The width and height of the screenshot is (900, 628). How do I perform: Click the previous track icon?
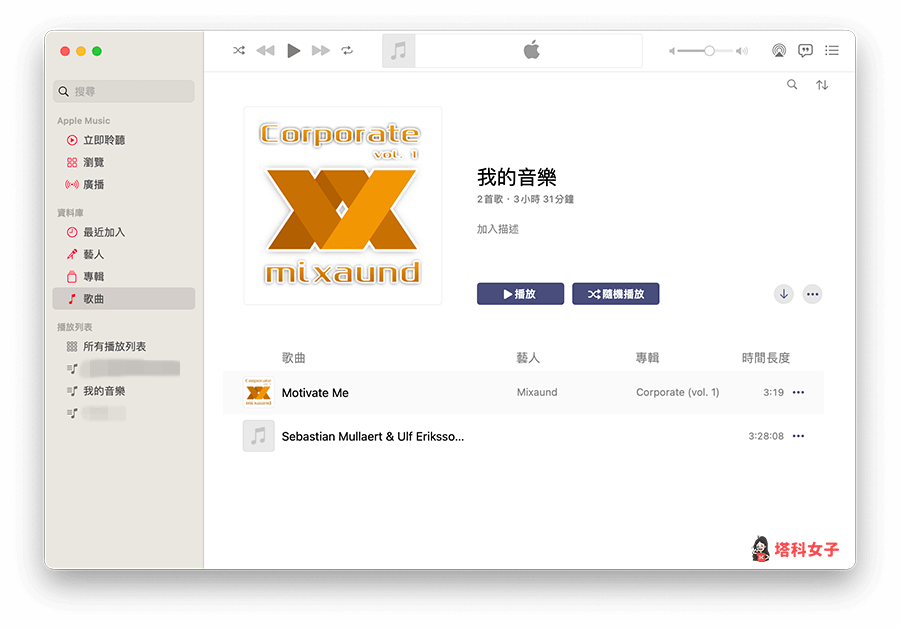coord(265,50)
